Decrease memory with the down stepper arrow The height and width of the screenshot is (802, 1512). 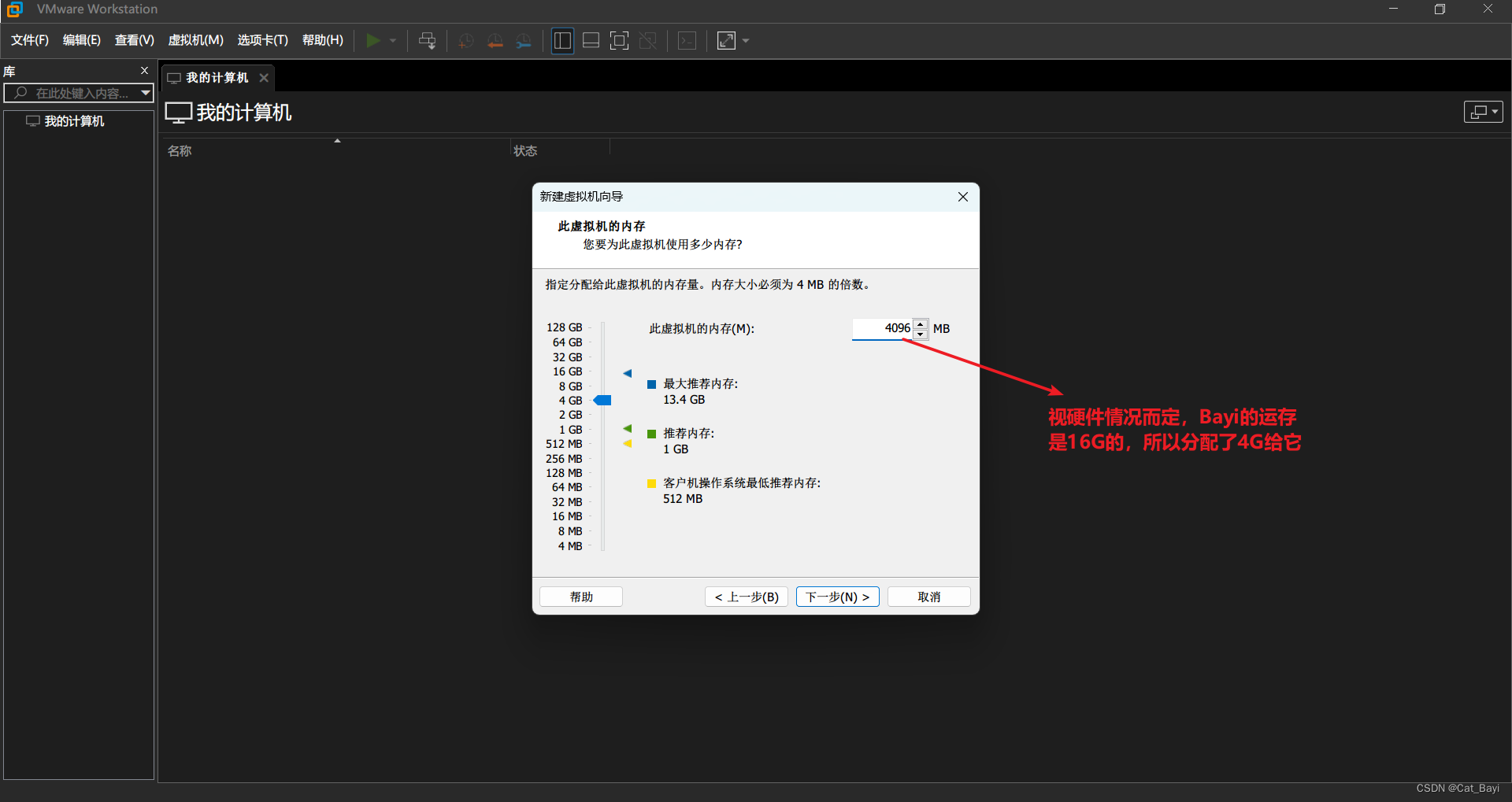click(x=921, y=334)
